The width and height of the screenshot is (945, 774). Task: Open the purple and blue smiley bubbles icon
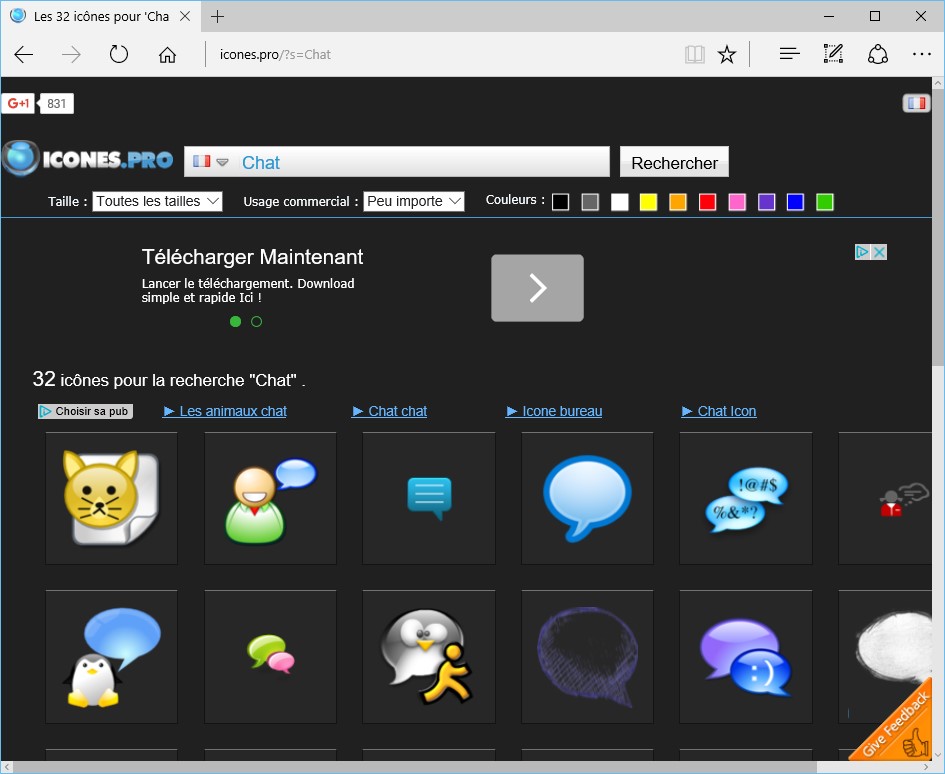(x=745, y=656)
